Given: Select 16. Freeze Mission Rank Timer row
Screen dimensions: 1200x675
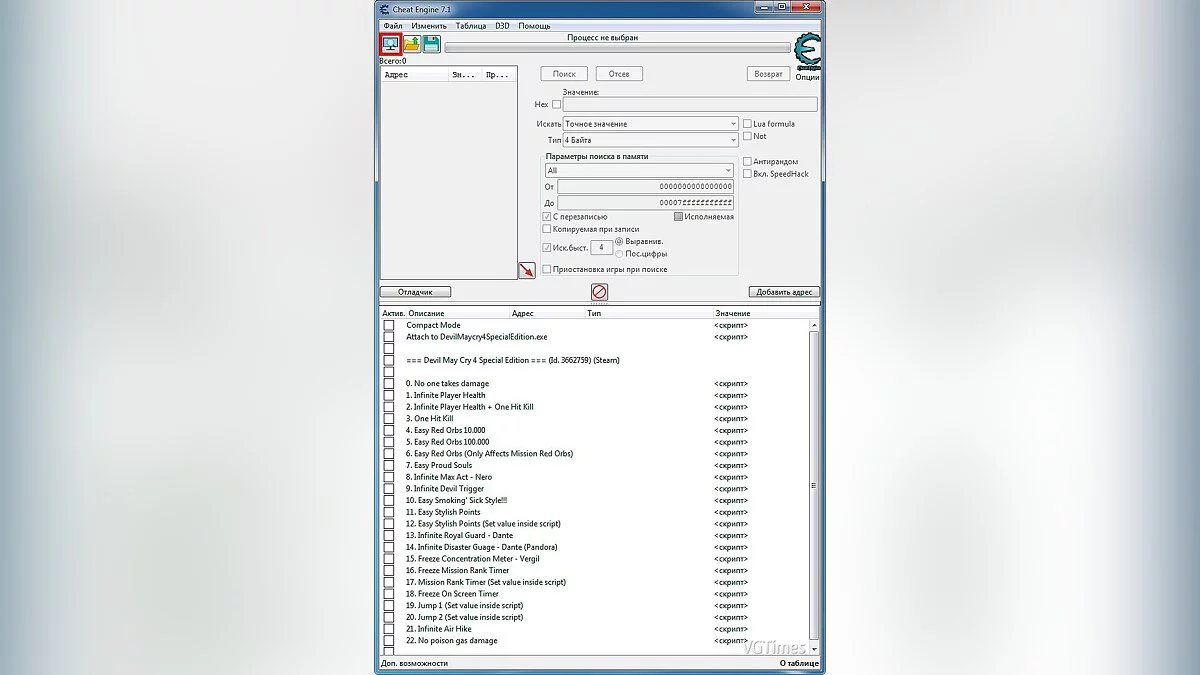Looking at the screenshot, I should tap(595, 570).
